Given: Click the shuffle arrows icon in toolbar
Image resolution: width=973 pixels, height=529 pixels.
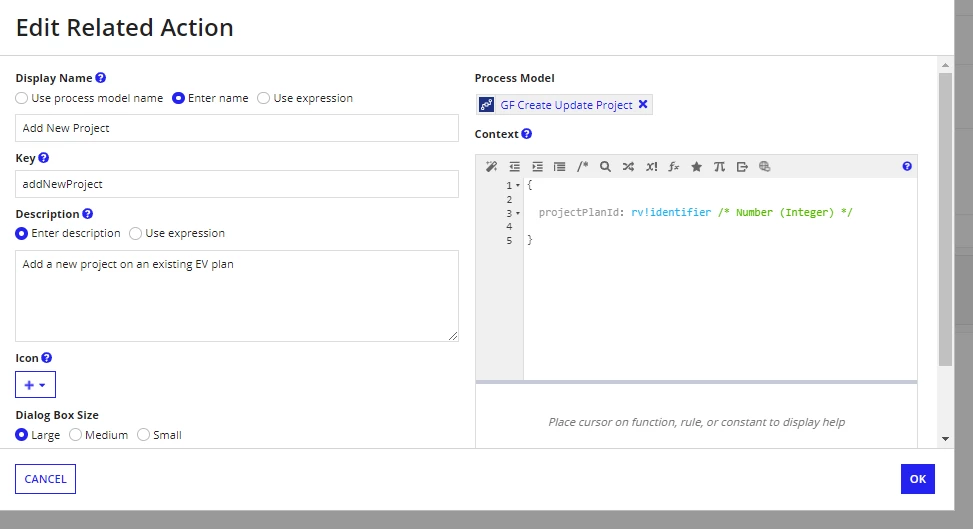Looking at the screenshot, I should tap(628, 166).
